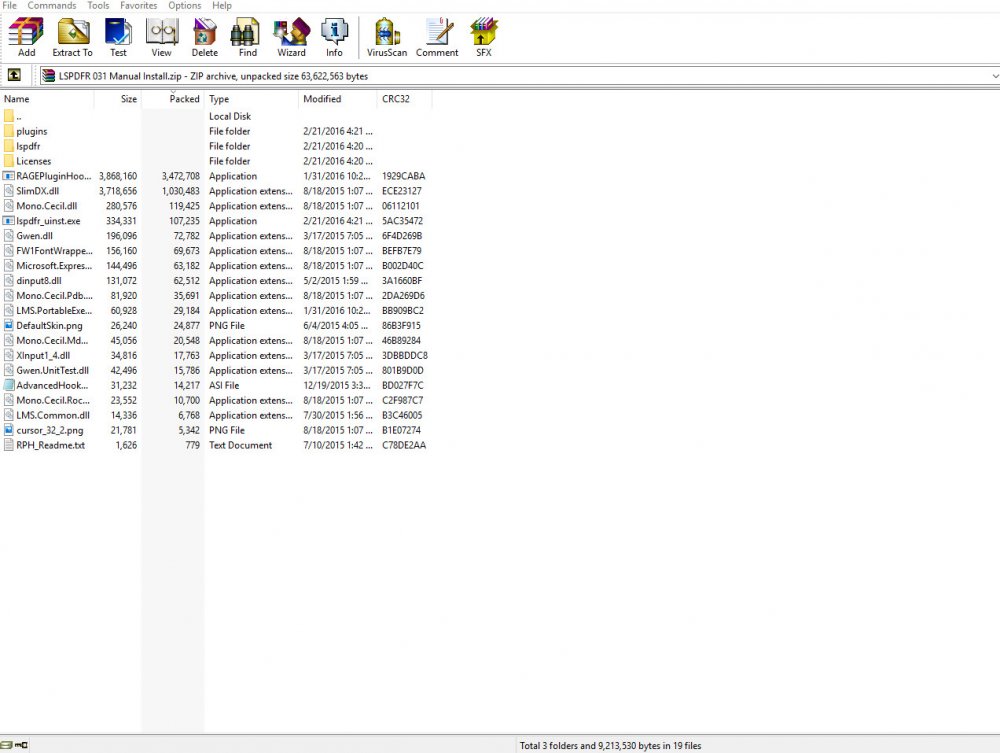1000x753 pixels.
Task: Click the status bar total files text
Action: (610, 745)
